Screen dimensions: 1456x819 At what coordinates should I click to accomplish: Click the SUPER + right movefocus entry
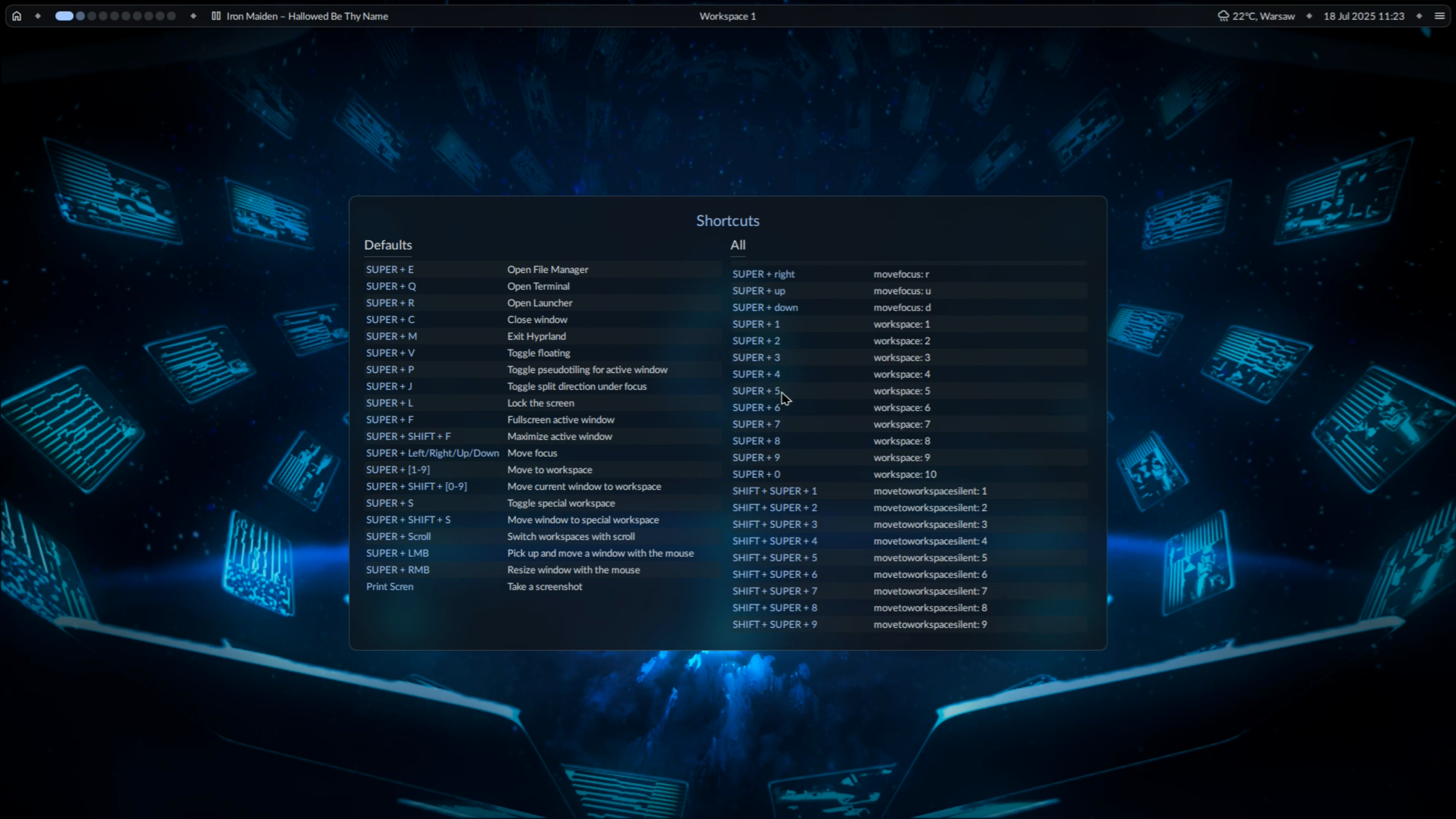pyautogui.click(x=908, y=274)
